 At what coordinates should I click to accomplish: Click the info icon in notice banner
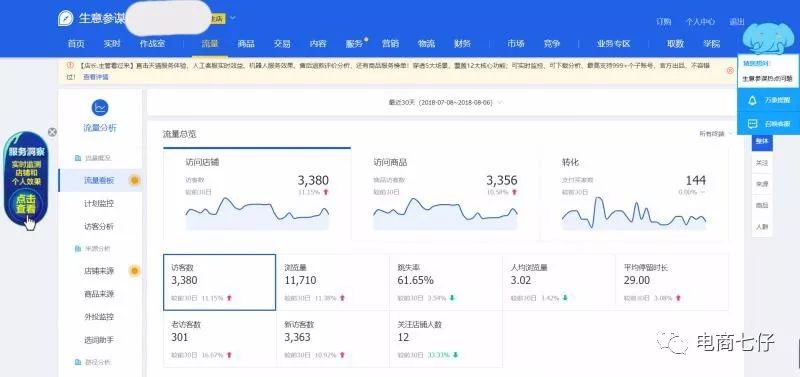(70, 66)
